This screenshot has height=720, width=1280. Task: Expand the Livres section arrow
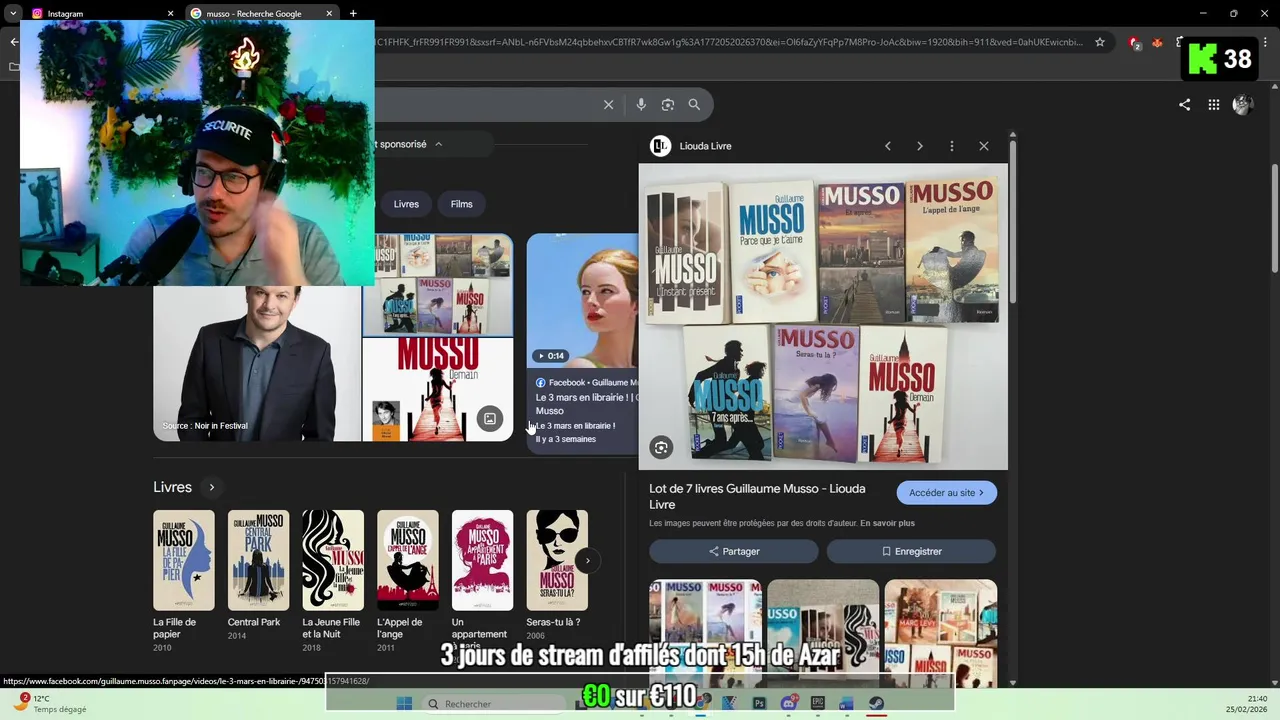[x=211, y=487]
